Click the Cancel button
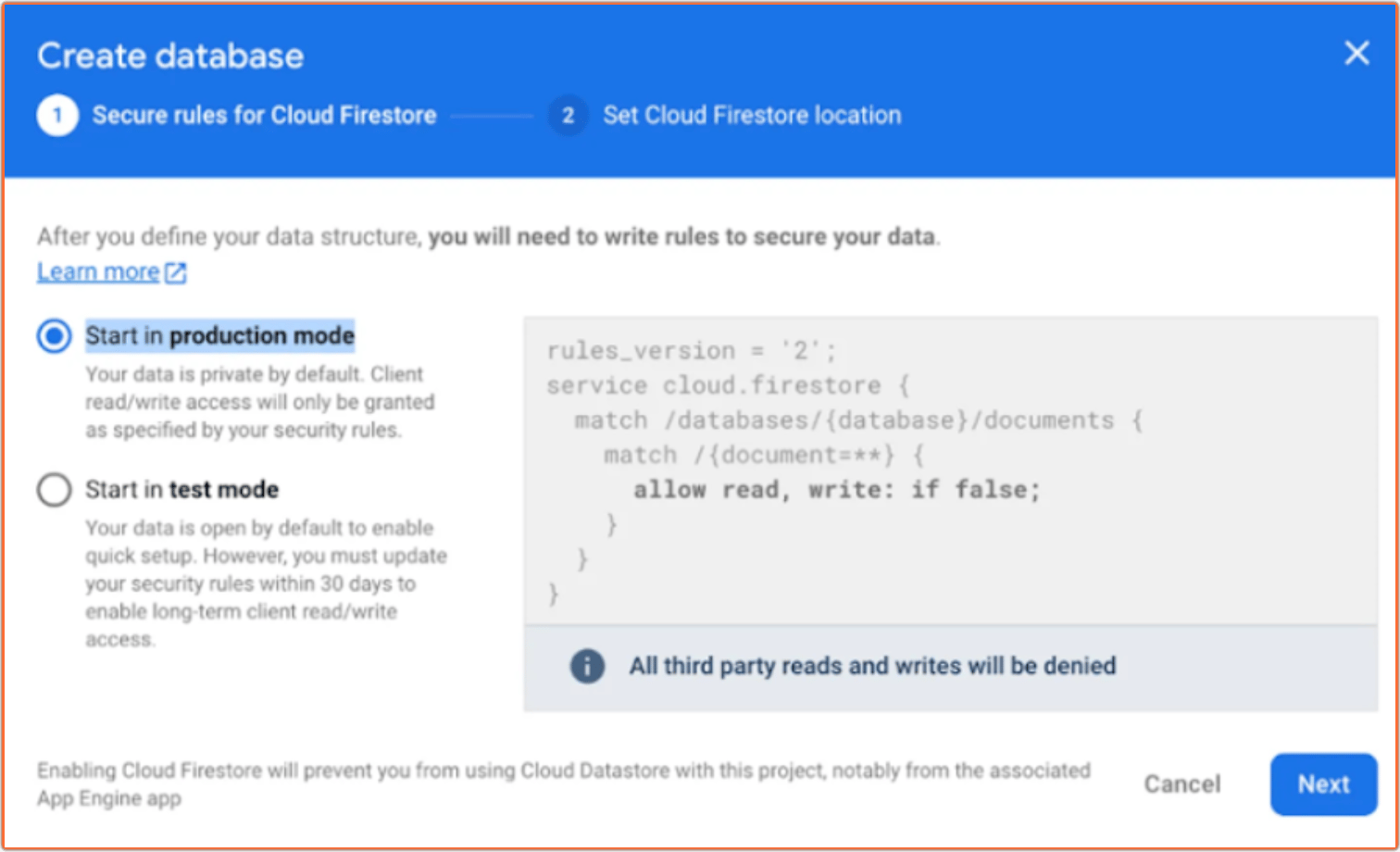This screenshot has height=852, width=1400. 1182,784
